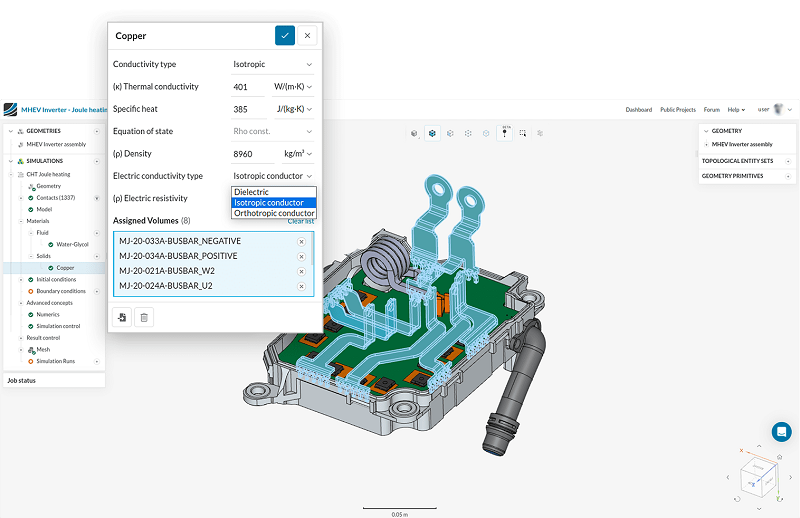Open specific heat unit dropdown J/(kg·K)
Image resolution: width=800 pixels, height=518 pixels.
pos(294,109)
